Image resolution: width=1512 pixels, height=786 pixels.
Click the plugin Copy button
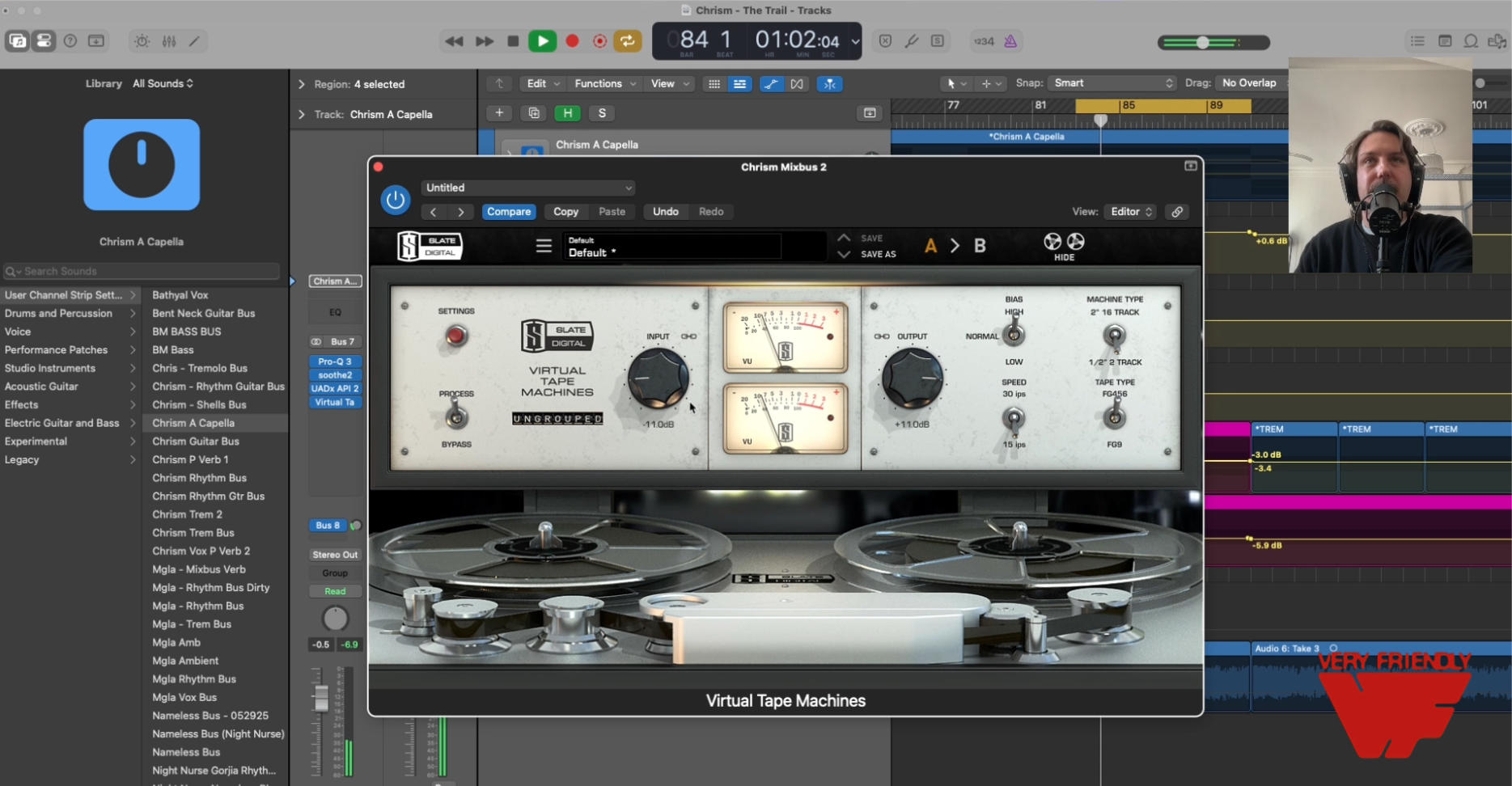(566, 212)
